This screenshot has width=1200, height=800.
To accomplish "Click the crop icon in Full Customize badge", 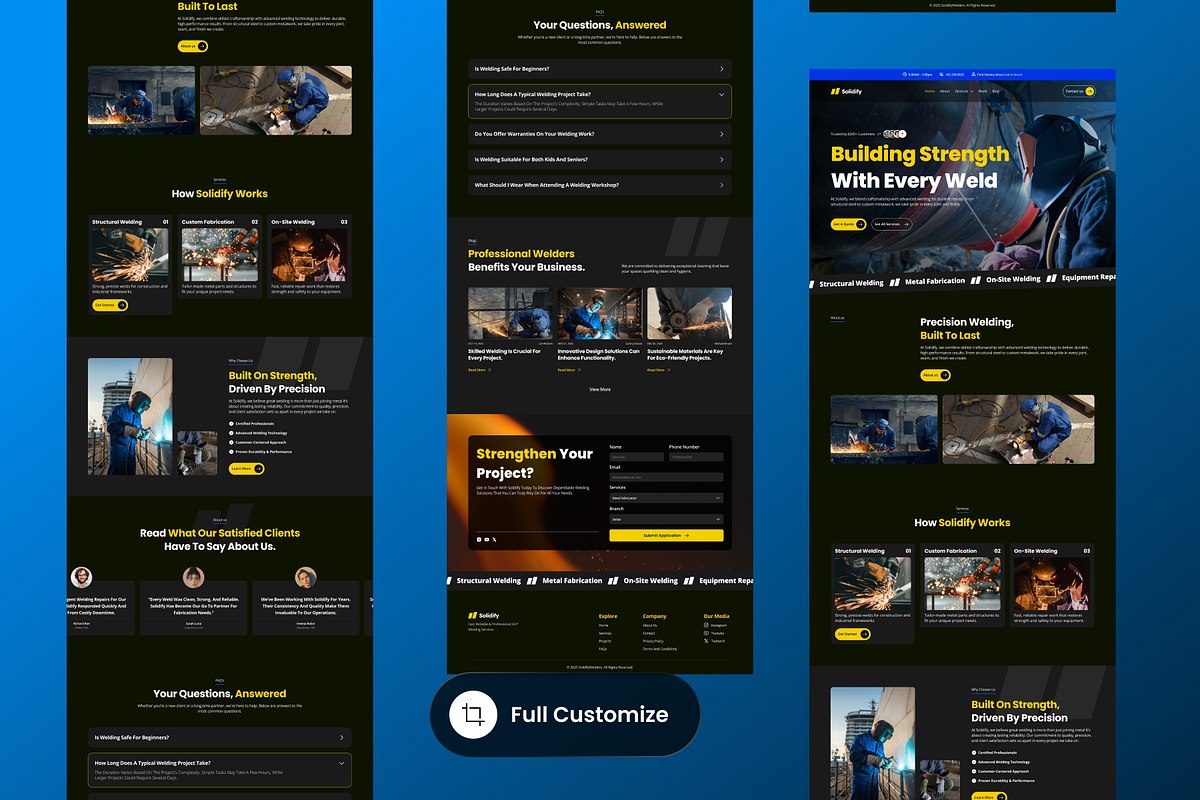I will tap(474, 714).
